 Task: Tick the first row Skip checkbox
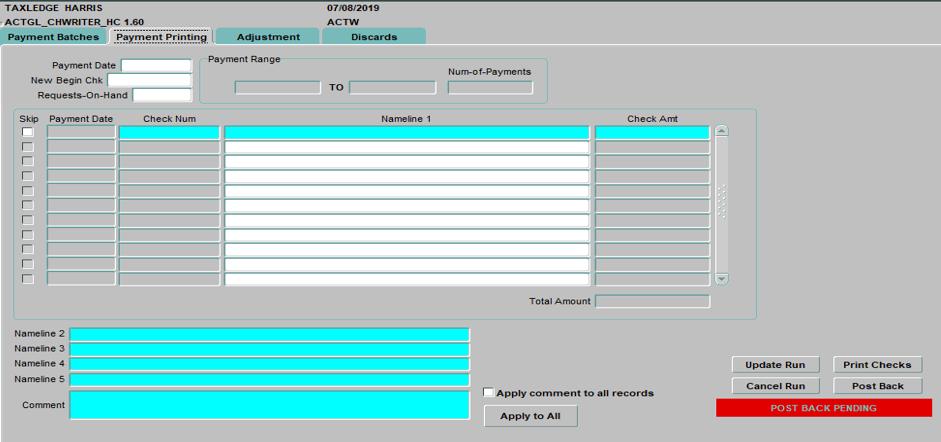tap(28, 132)
